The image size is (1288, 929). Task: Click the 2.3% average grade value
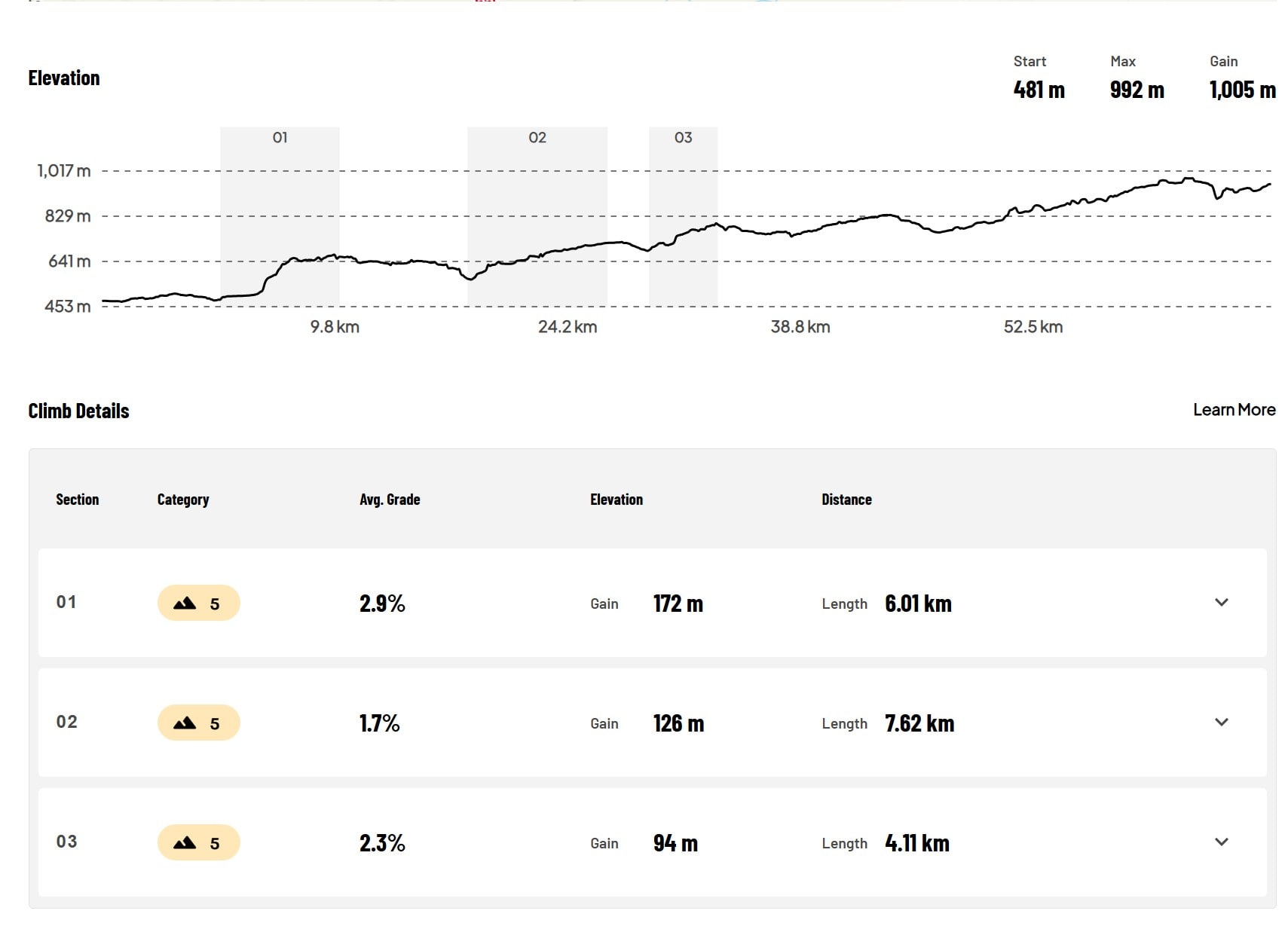(382, 843)
